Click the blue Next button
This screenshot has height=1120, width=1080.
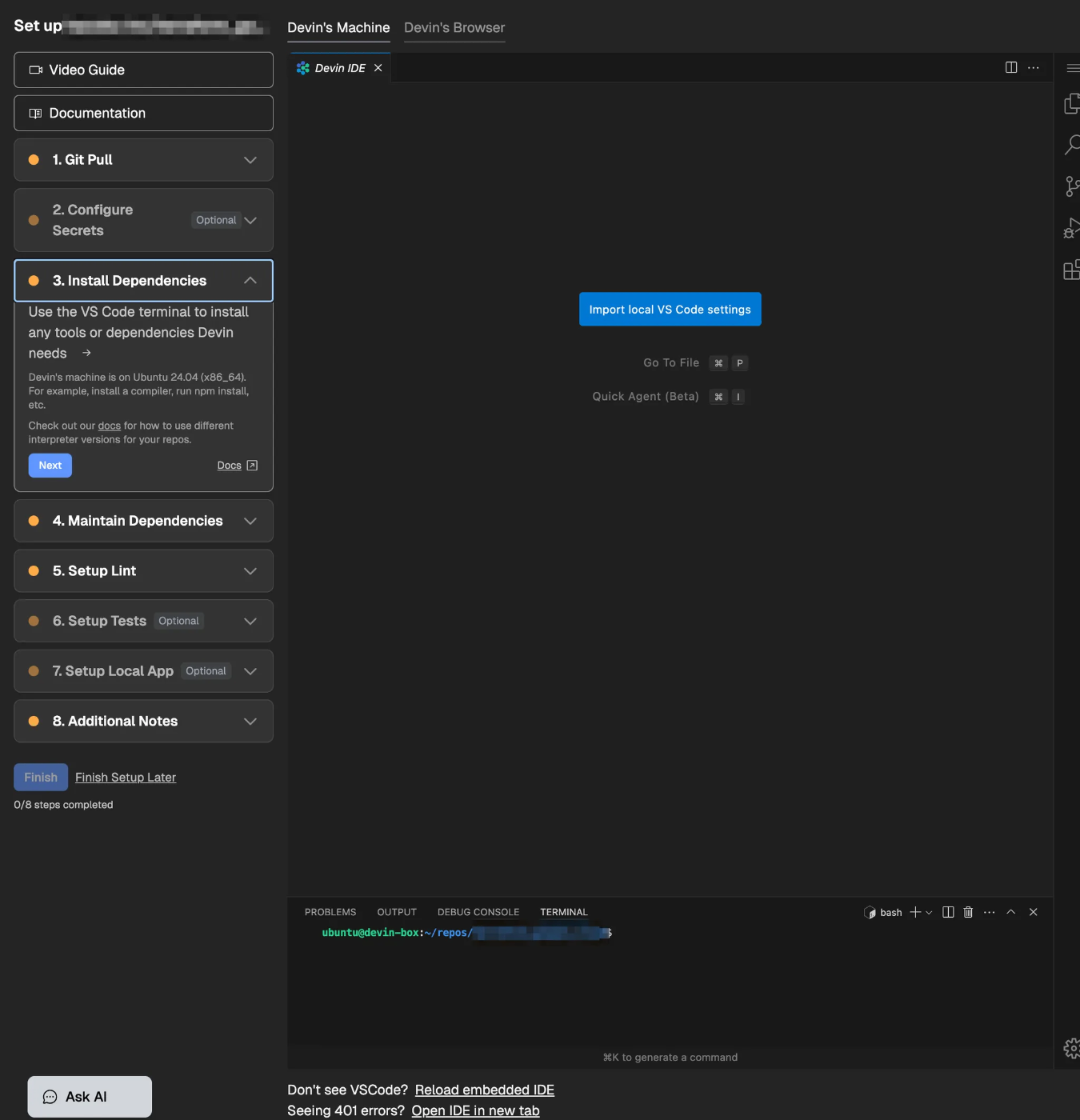pos(50,466)
